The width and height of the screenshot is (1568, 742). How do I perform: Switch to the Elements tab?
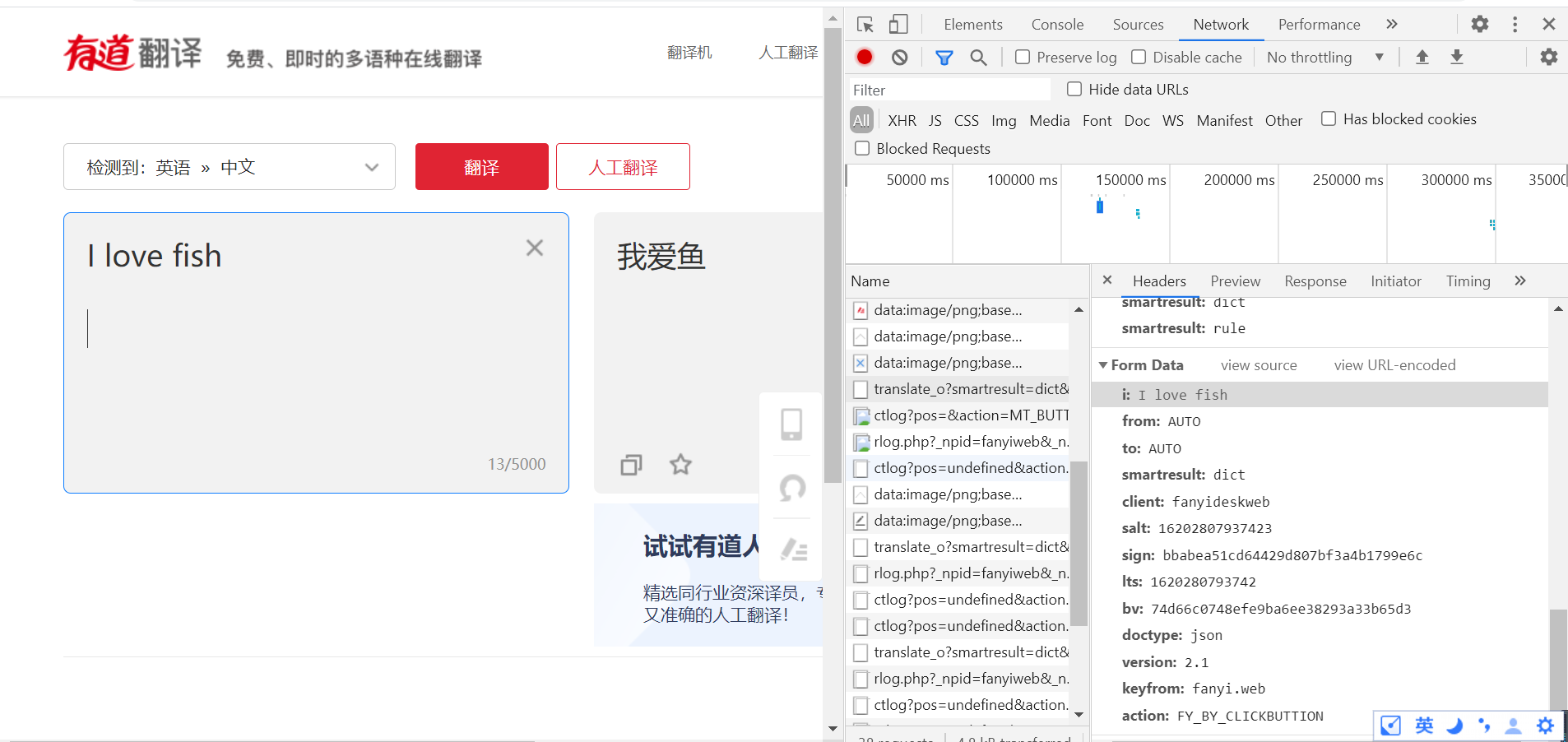[x=973, y=25]
